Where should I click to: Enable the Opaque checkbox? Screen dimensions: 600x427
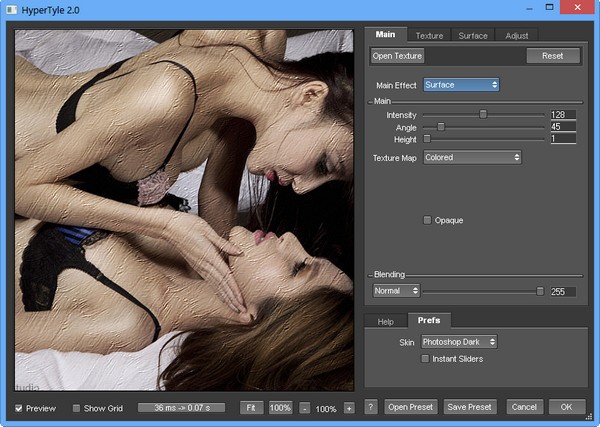point(427,220)
